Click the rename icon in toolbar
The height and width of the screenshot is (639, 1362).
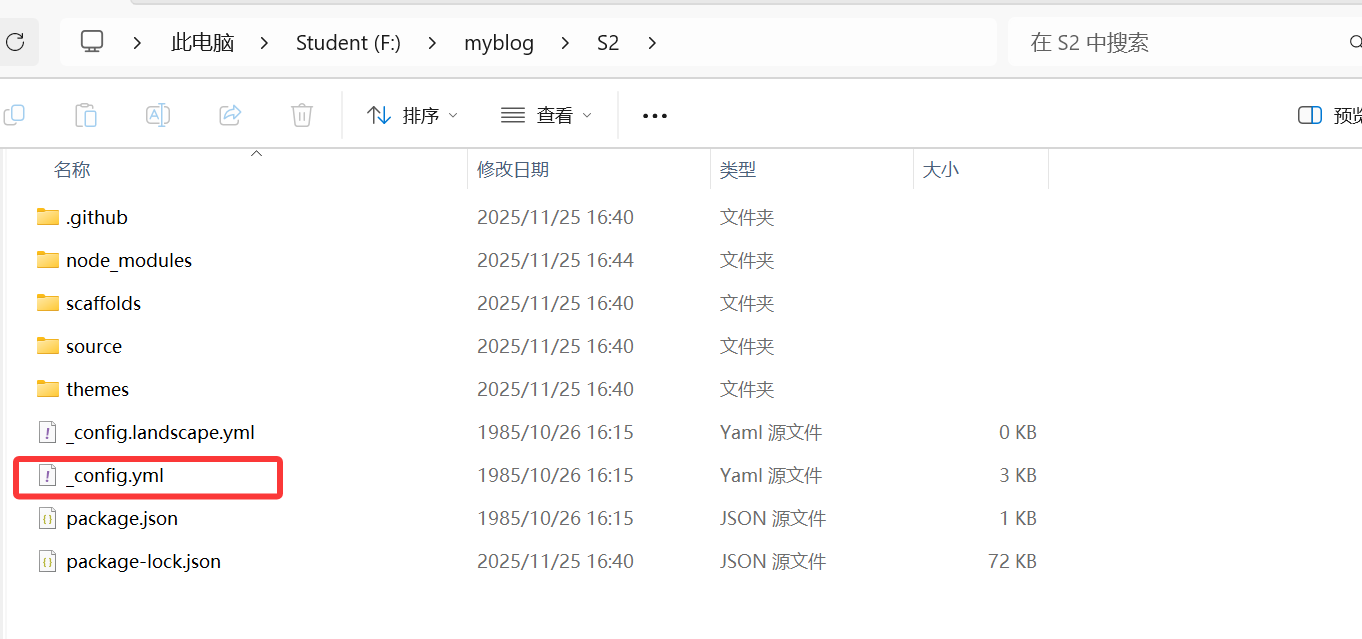click(x=158, y=115)
